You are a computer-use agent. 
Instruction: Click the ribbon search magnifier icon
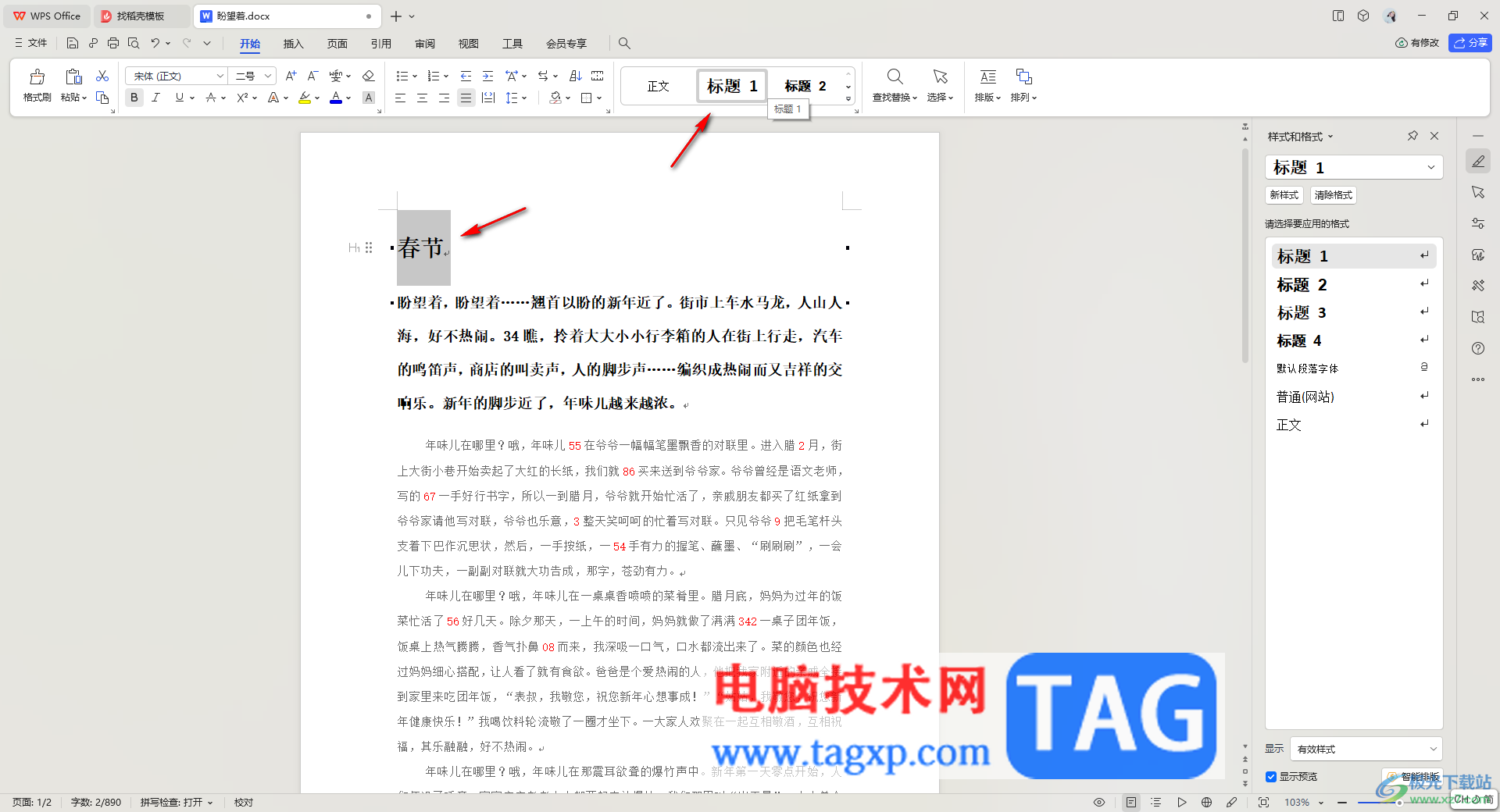point(624,44)
